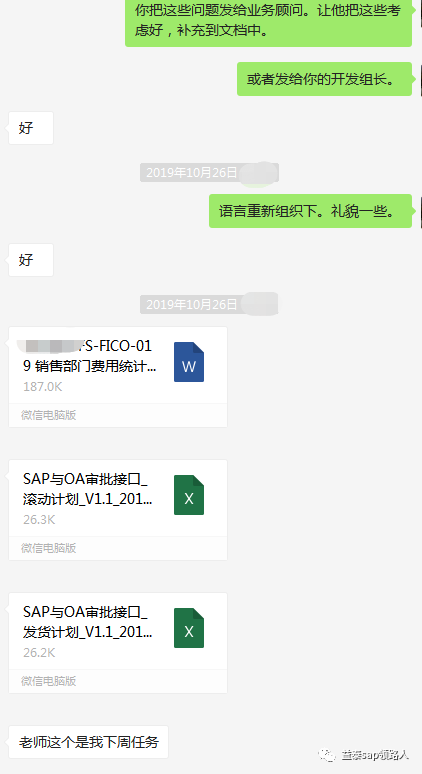Viewport: 422px width, 774px height.
Task: Open the Excel icon of 滚动计划 file
Action: coord(189,495)
